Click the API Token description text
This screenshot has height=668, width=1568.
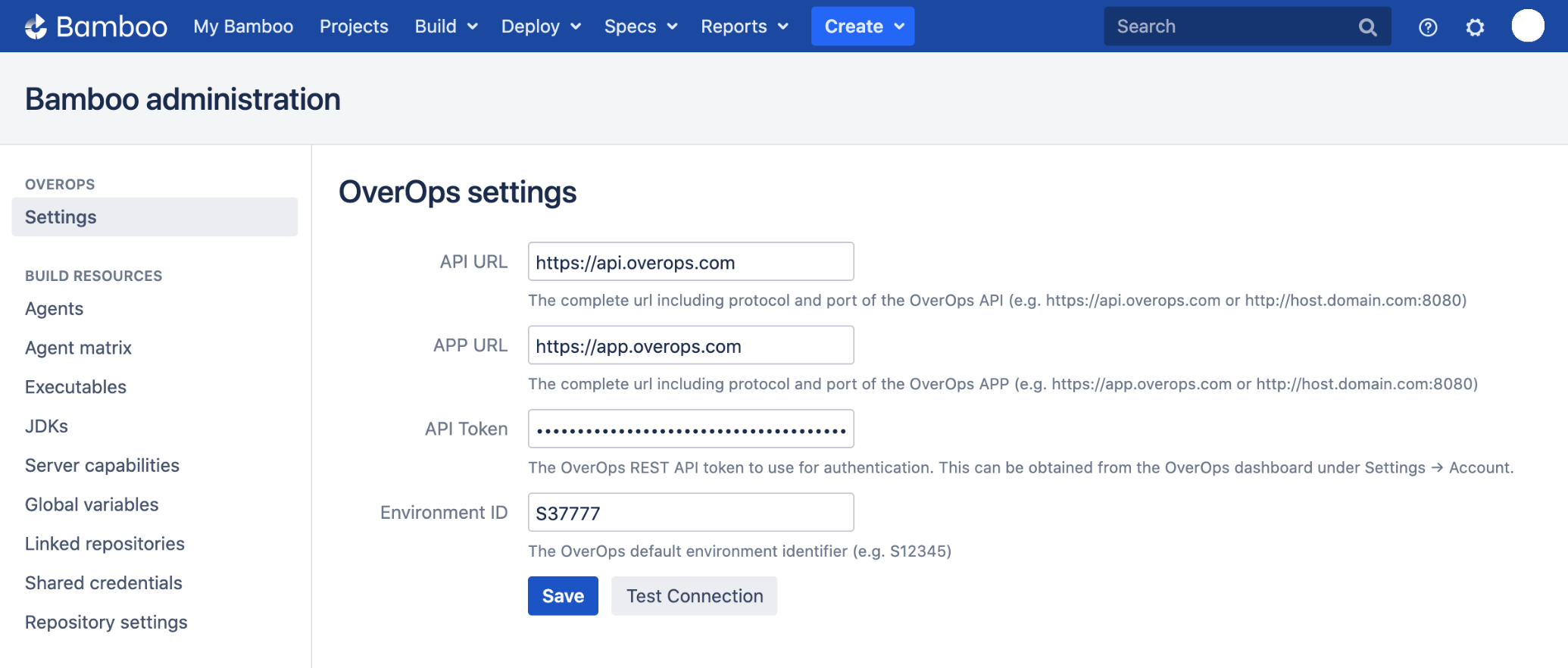[x=1021, y=468]
